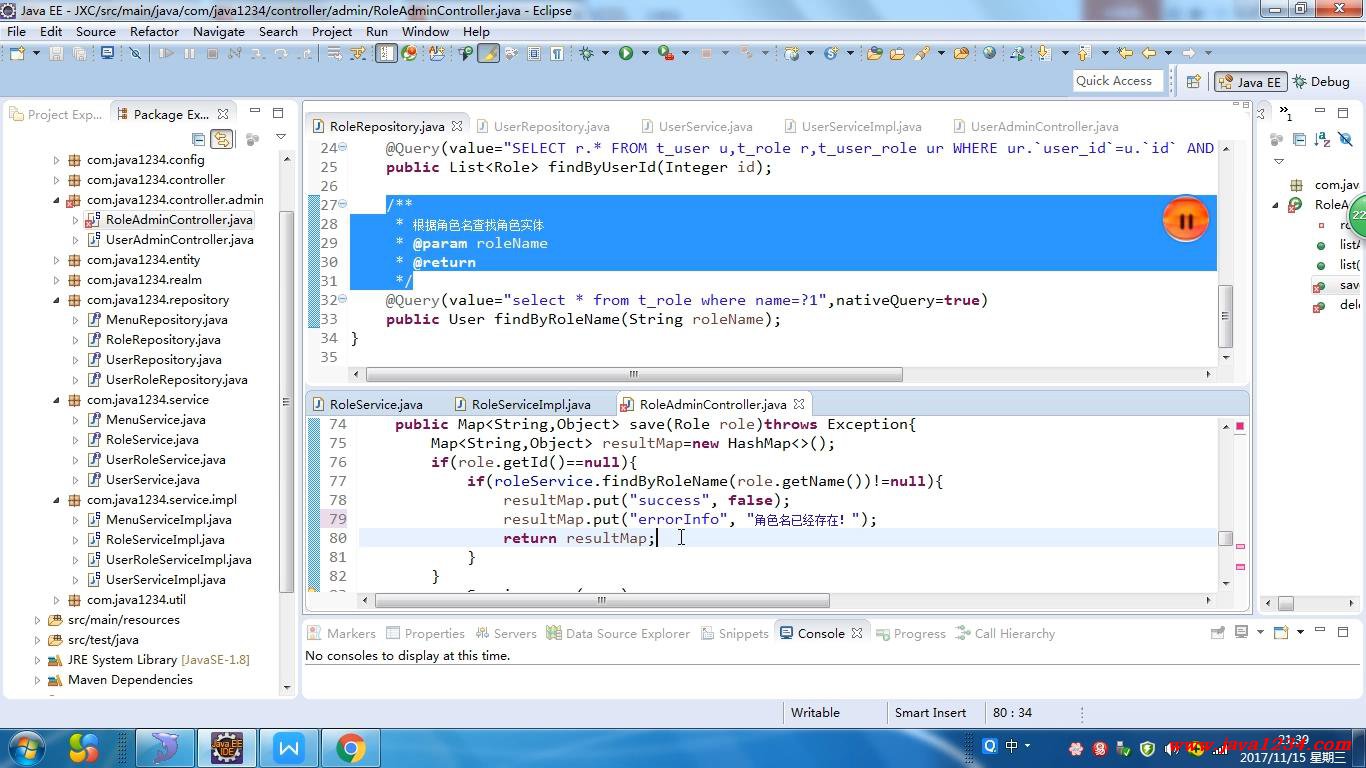Image resolution: width=1366 pixels, height=768 pixels.
Task: Click the Next Annotation toolbar arrow icon
Action: pos(1044,53)
